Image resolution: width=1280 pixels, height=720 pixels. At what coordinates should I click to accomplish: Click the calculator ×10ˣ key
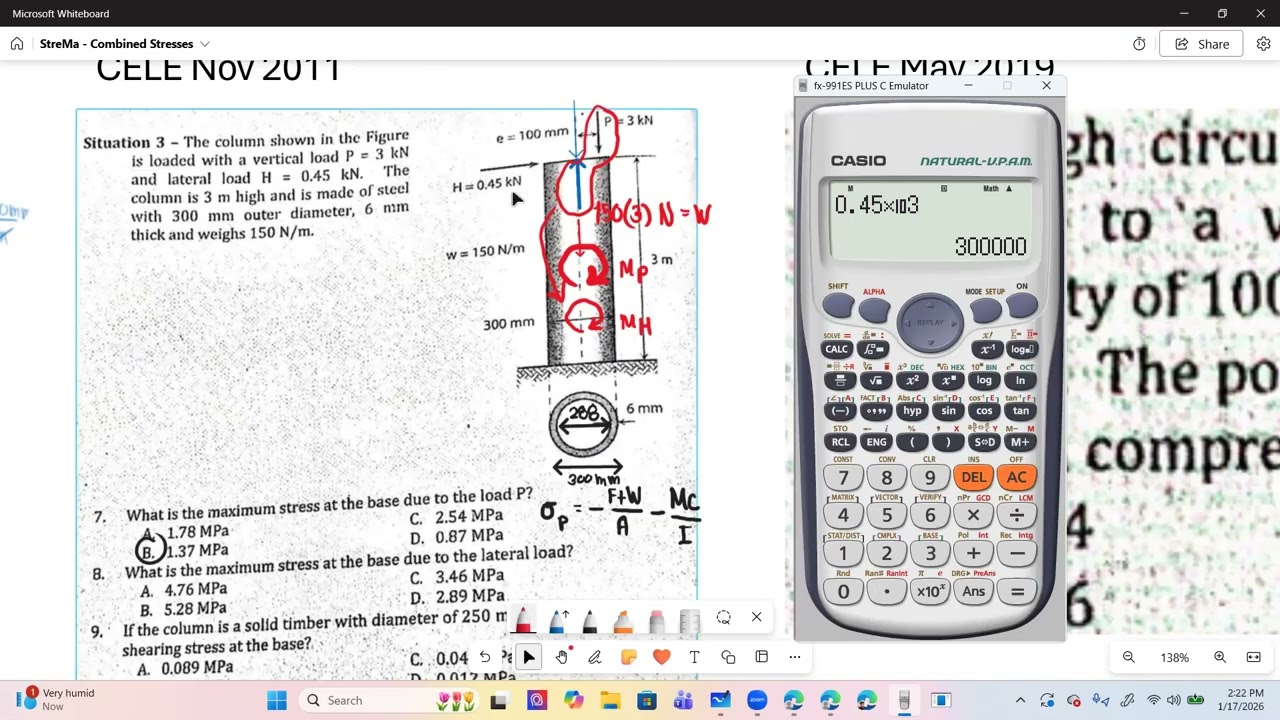pyautogui.click(x=930, y=592)
